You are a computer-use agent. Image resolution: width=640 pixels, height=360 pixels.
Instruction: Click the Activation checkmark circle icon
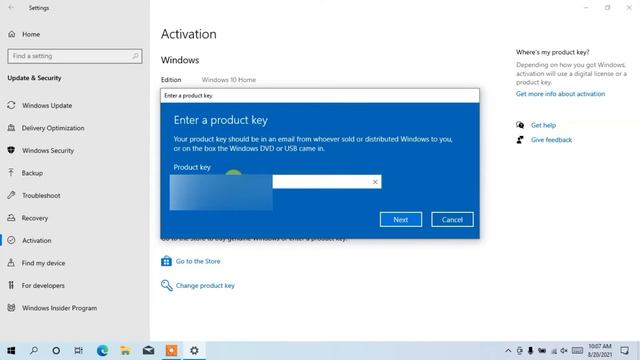pyautogui.click(x=11, y=240)
